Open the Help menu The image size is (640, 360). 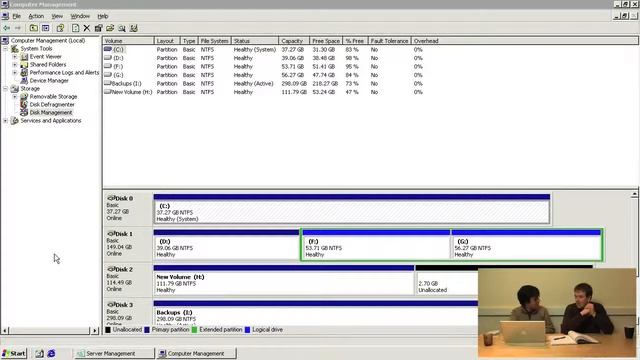(x=103, y=16)
